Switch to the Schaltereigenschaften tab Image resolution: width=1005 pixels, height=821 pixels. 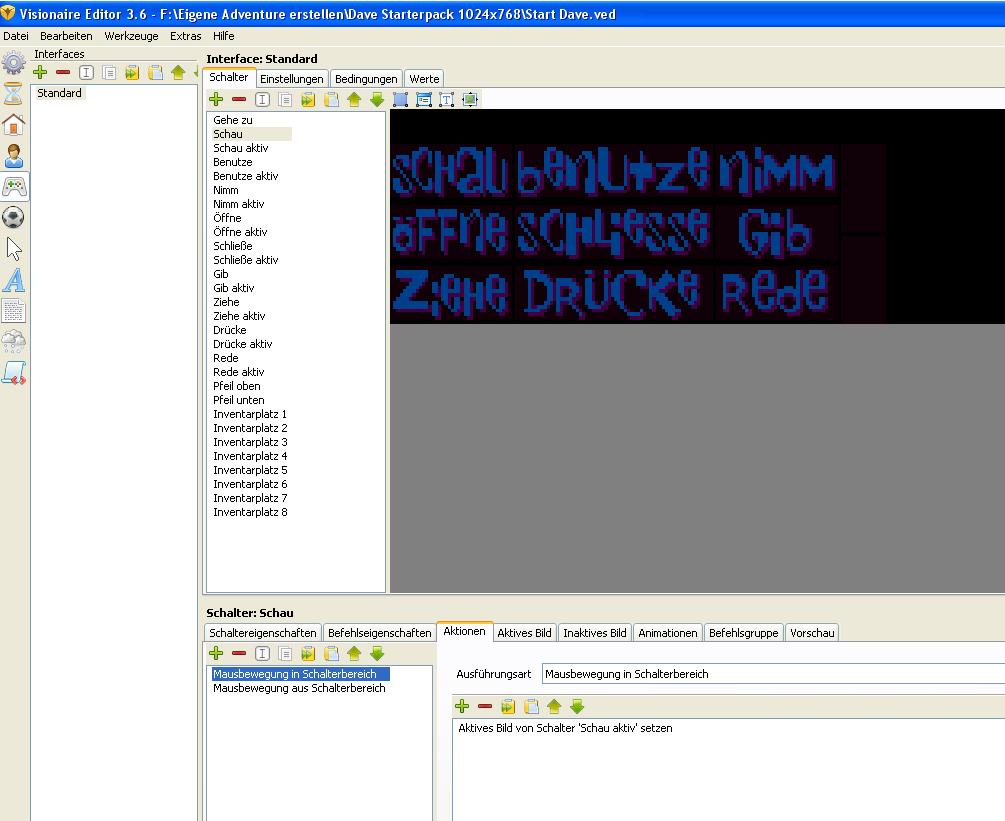[x=263, y=633]
